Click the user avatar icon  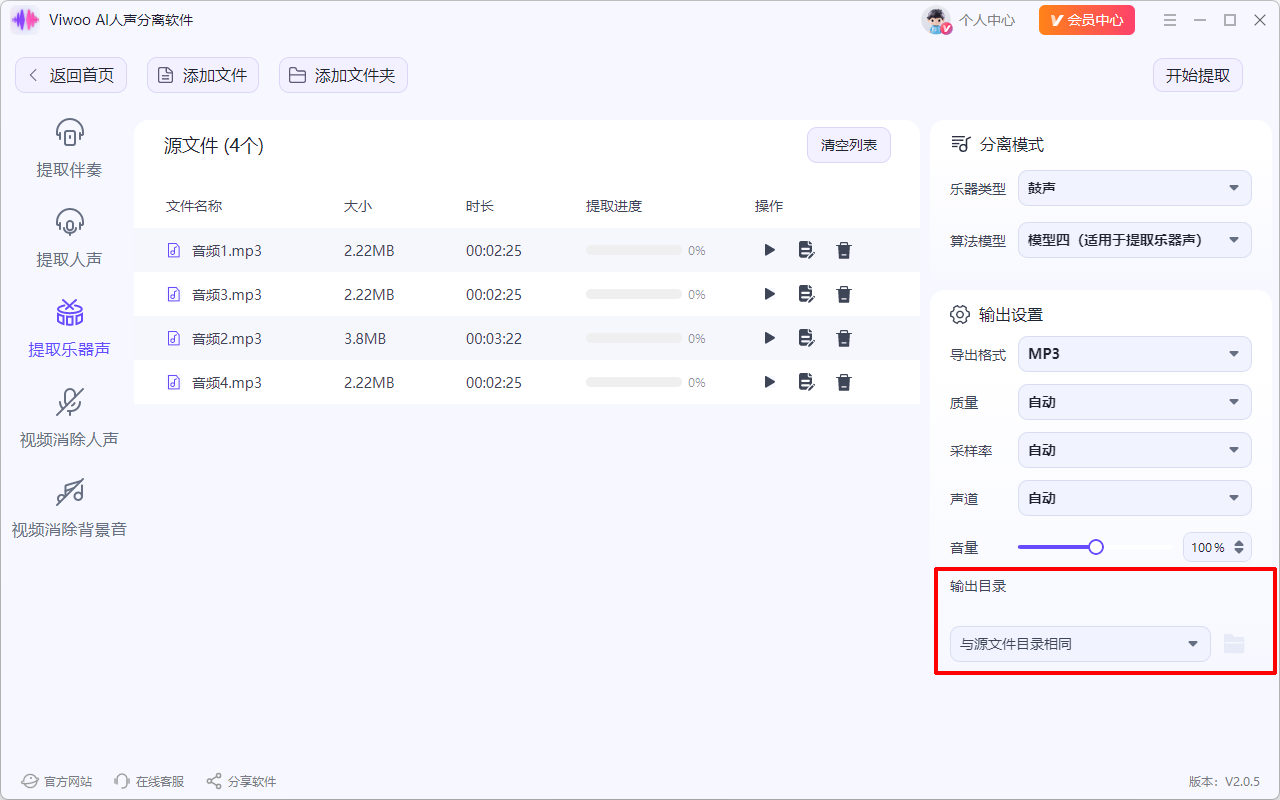click(936, 20)
